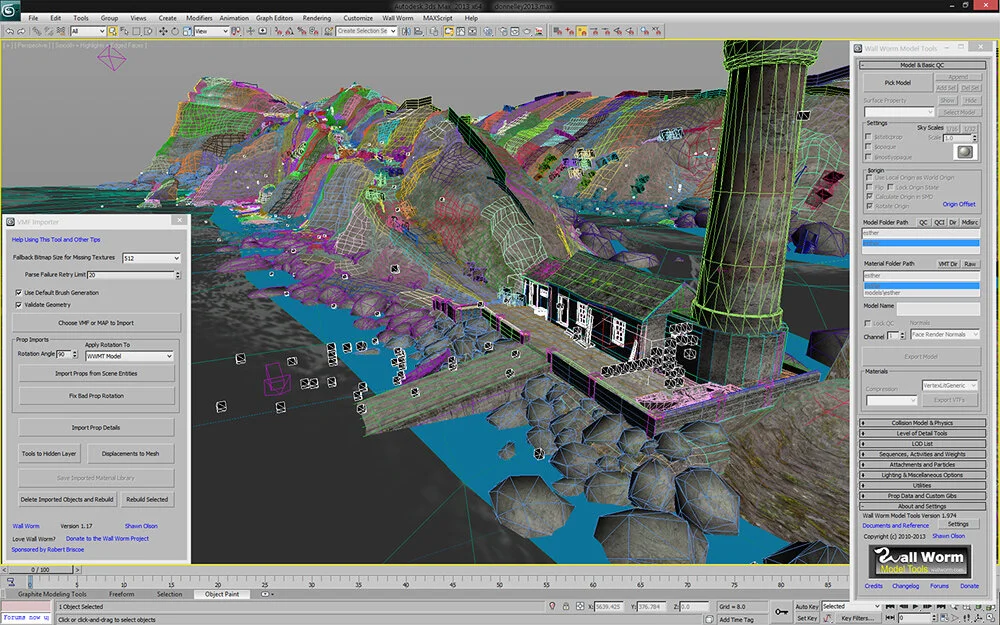The image size is (1000, 625).
Task: Open the MAXScript menu
Action: (x=438, y=18)
